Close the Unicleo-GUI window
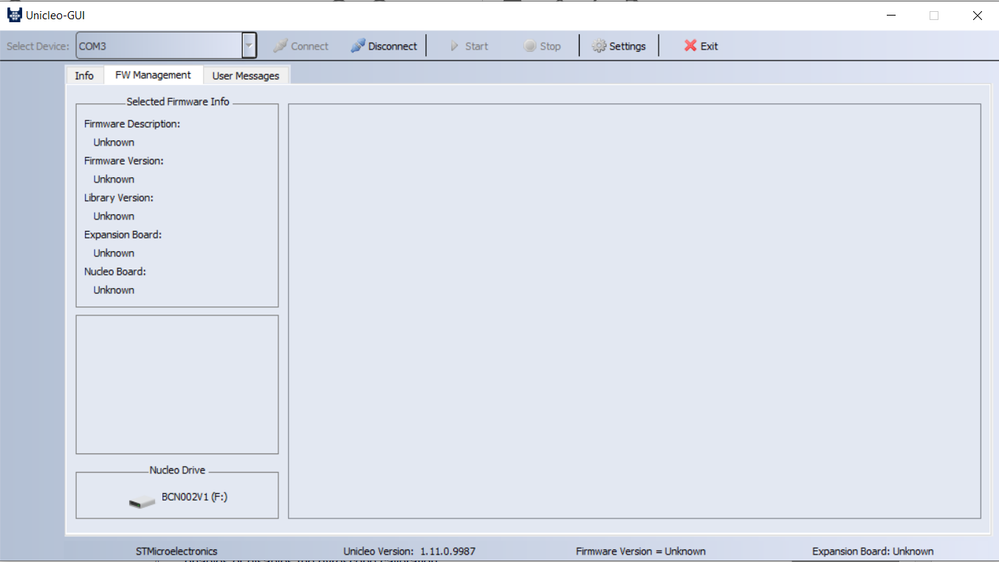999x562 pixels. point(977,15)
